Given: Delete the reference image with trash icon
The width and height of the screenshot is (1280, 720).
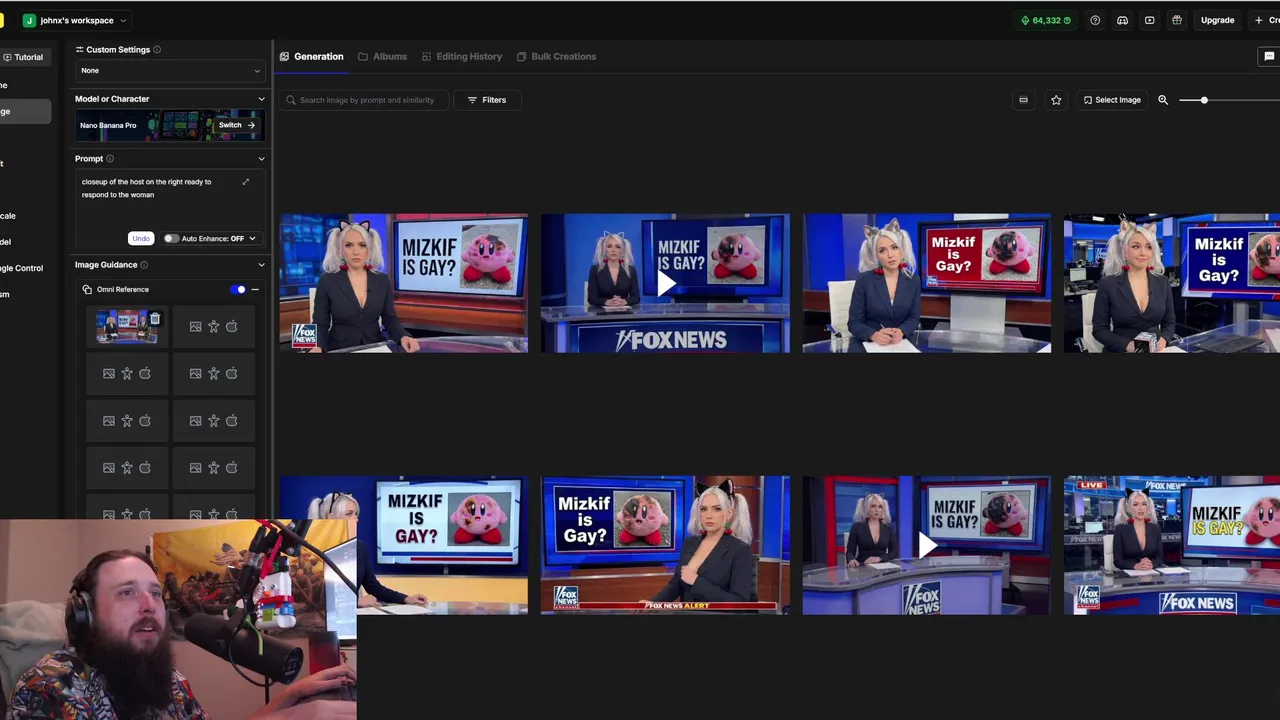Looking at the screenshot, I should click(x=154, y=318).
